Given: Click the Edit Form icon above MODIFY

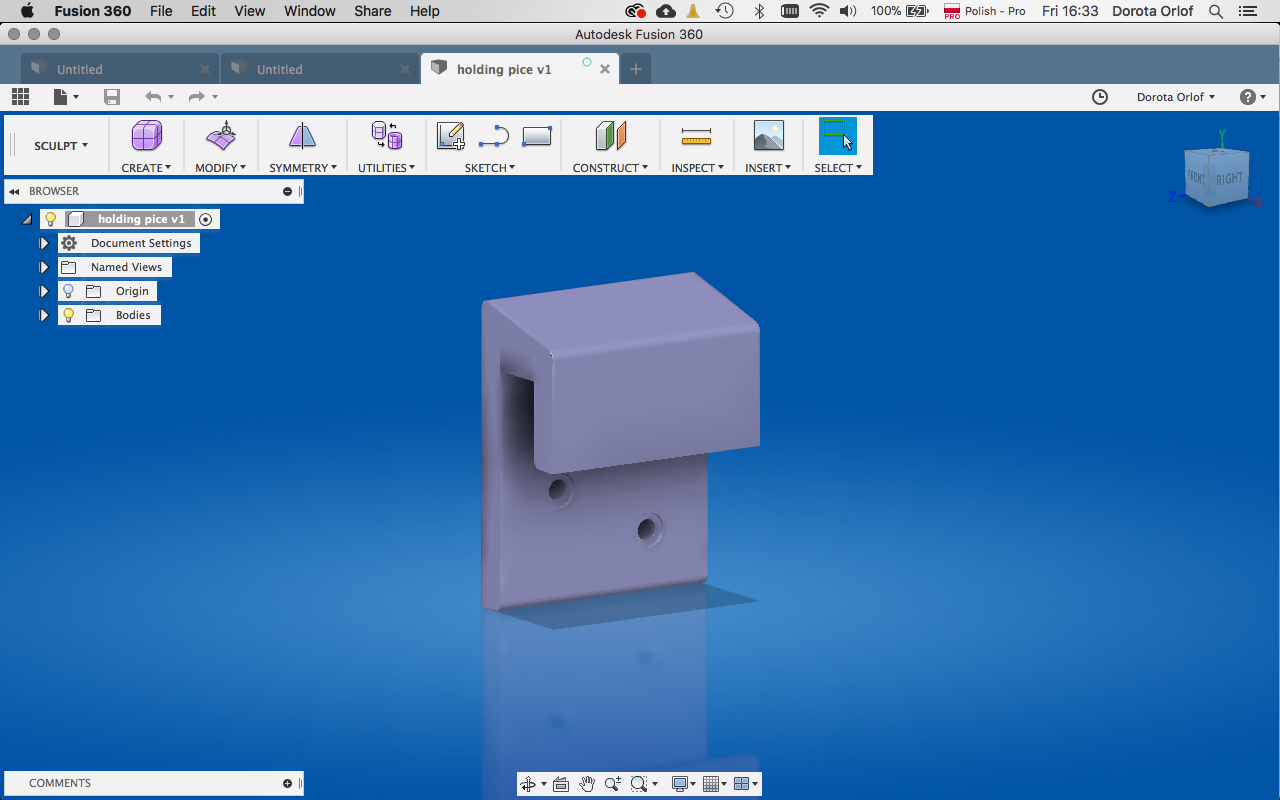Looking at the screenshot, I should 221,136.
